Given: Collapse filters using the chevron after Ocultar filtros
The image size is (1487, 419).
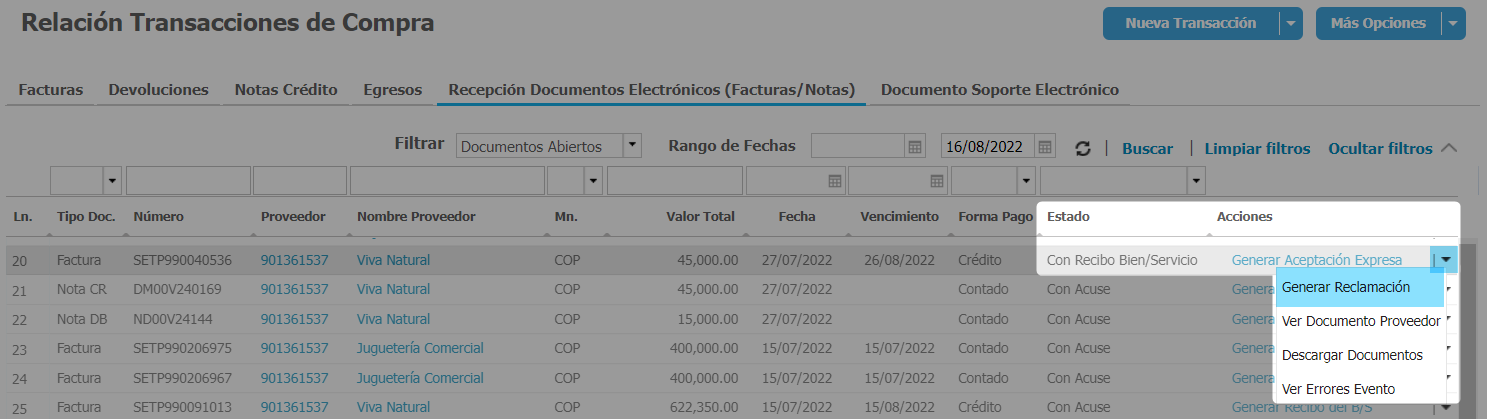Looking at the screenshot, I should [x=1449, y=148].
